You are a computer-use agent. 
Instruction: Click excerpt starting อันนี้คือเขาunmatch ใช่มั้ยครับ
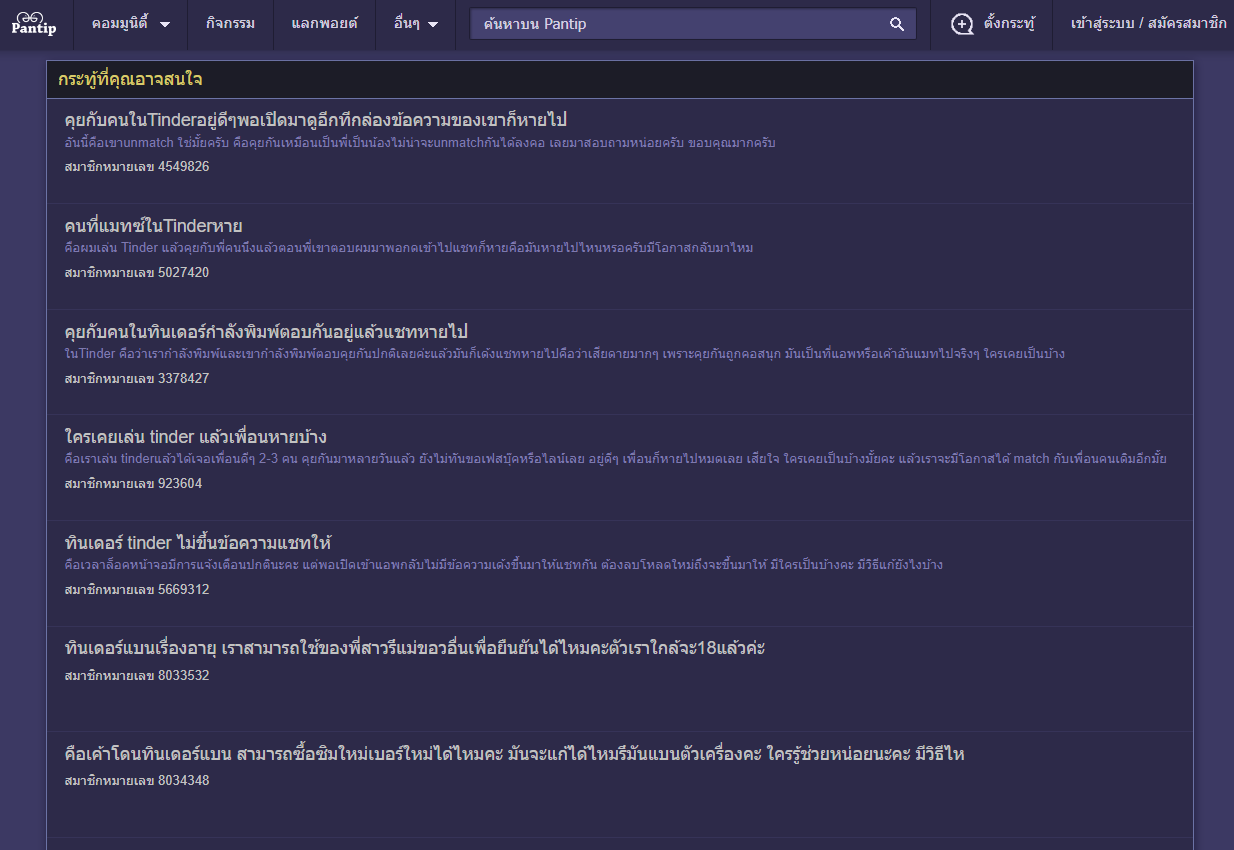[x=420, y=143]
